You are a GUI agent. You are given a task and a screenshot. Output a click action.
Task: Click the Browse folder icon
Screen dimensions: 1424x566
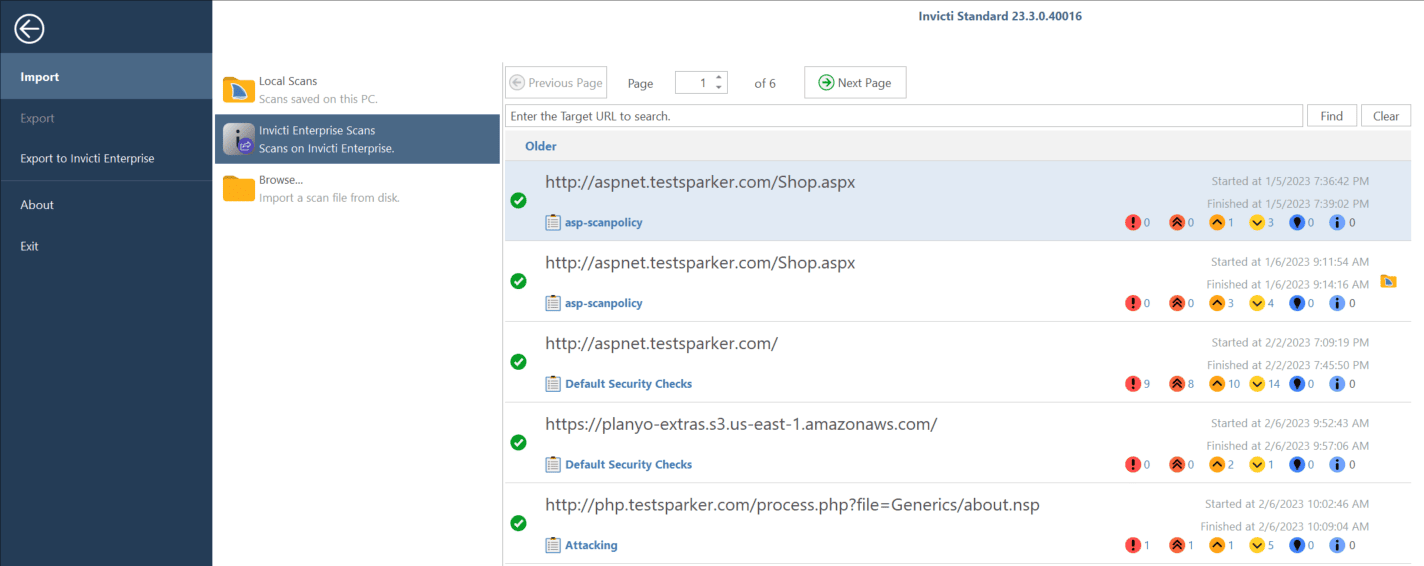[x=238, y=188]
